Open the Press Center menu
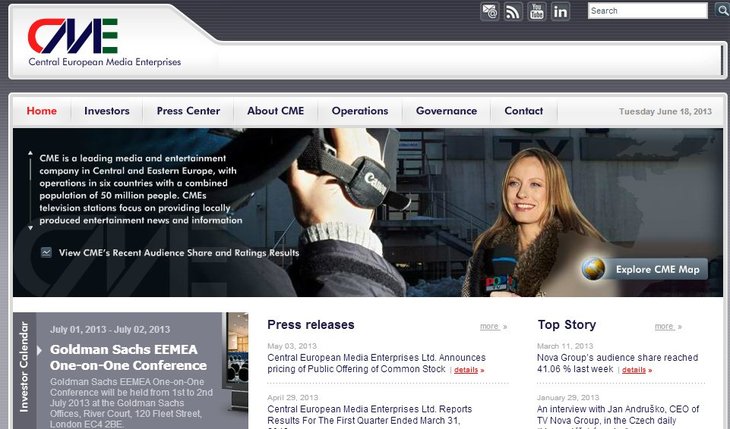The height and width of the screenshot is (429, 730). point(188,111)
